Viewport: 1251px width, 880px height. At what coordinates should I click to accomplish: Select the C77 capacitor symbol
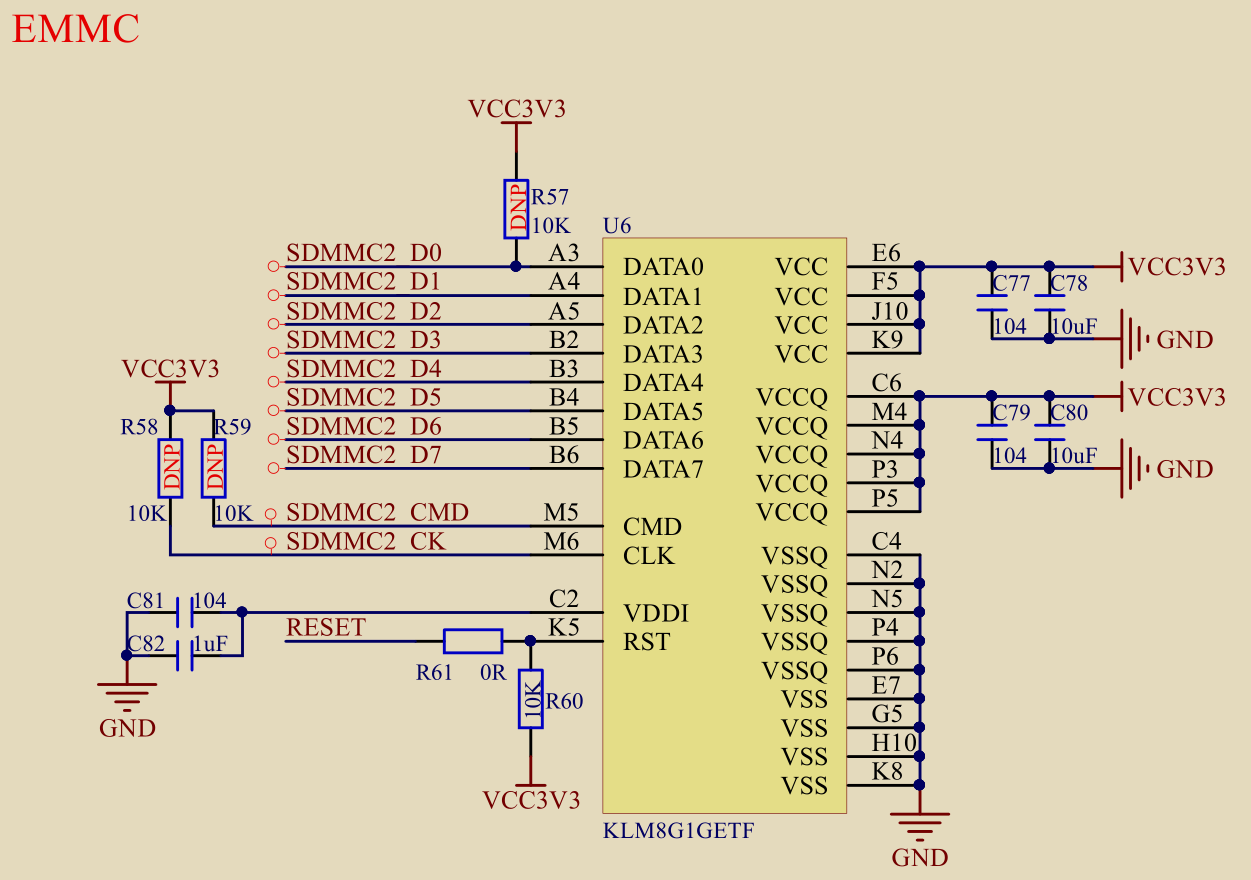pyautogui.click(x=992, y=302)
